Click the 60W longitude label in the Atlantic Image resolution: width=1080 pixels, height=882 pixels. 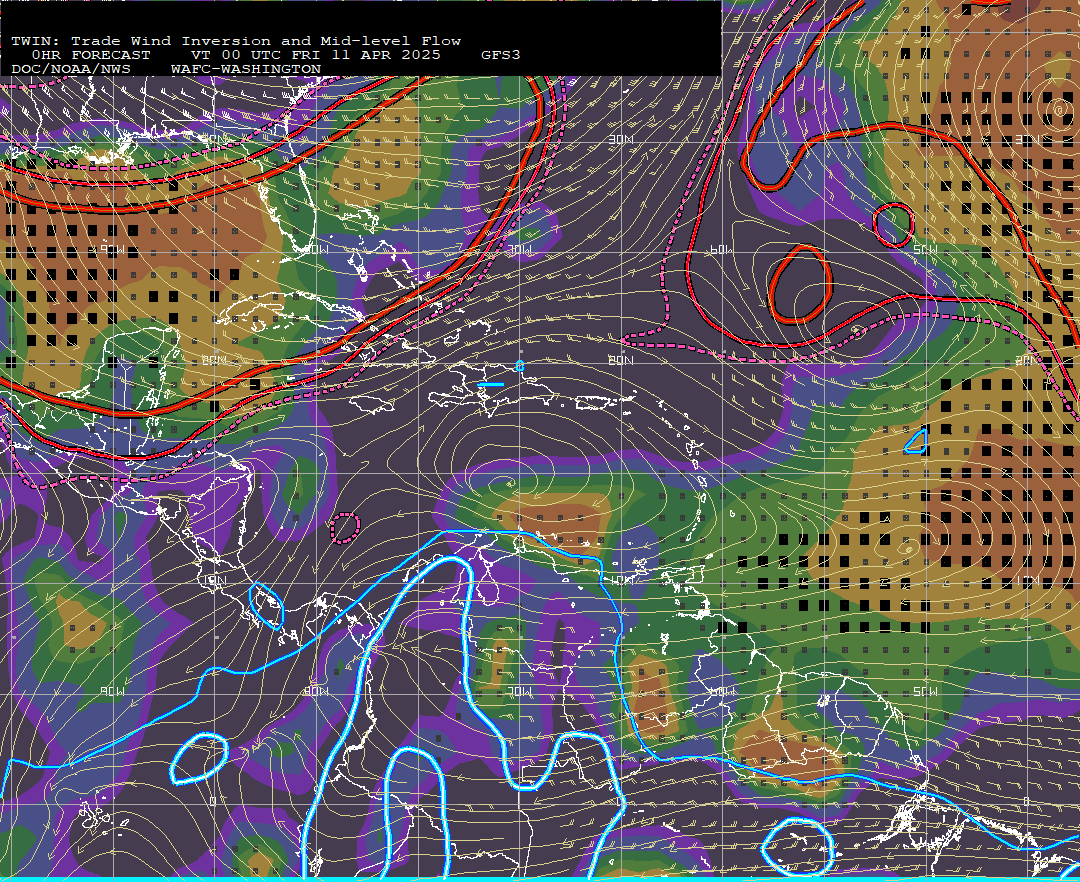coord(721,249)
